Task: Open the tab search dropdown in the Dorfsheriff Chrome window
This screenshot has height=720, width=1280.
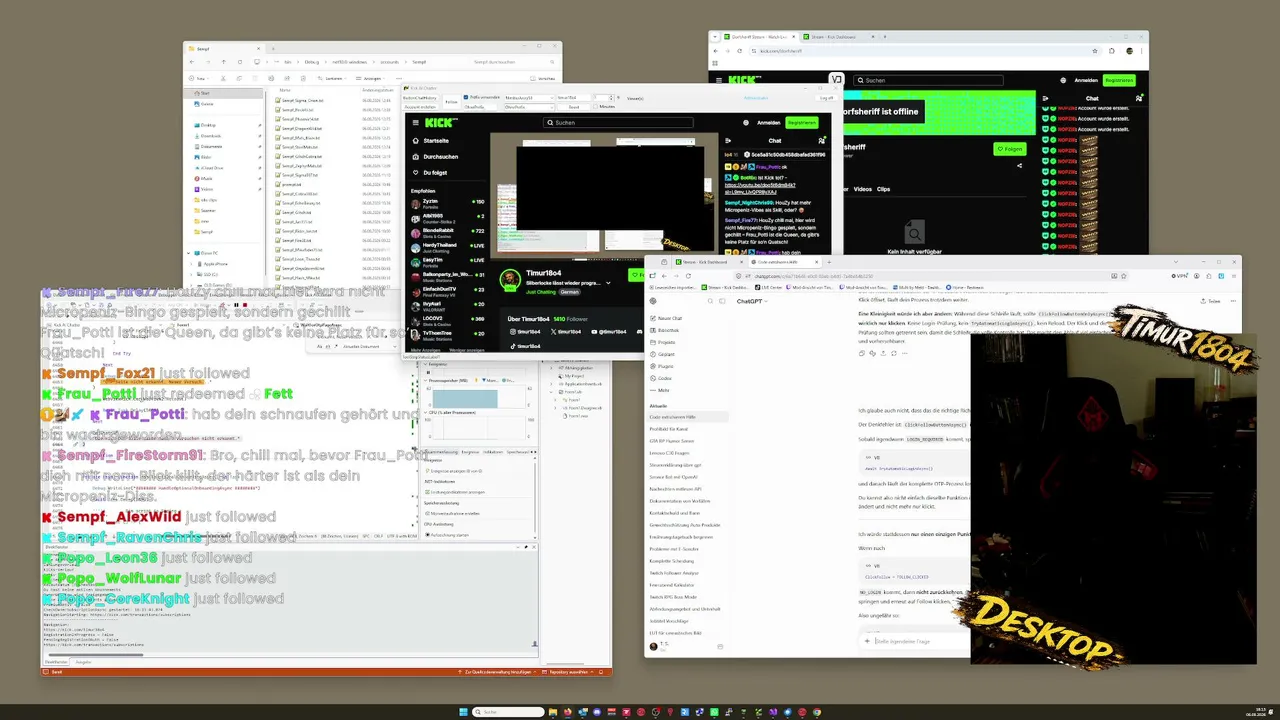Action: coord(715,36)
